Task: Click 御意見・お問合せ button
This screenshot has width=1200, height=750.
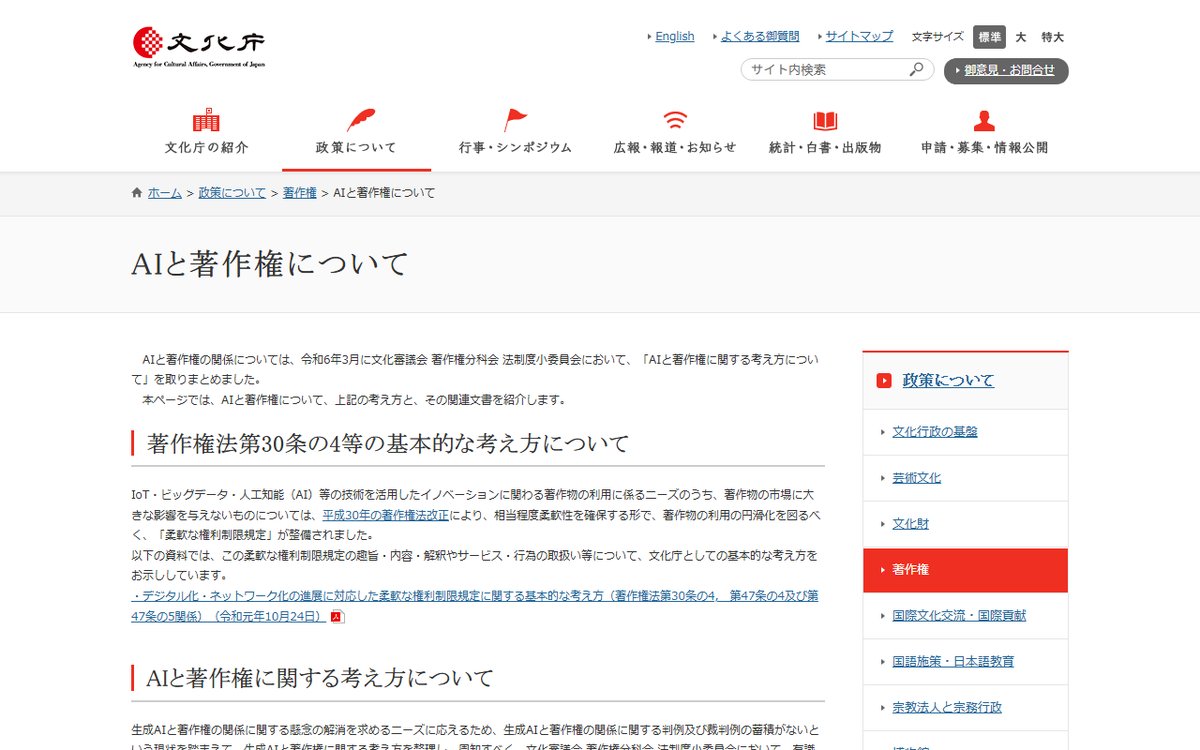Action: 1006,70
